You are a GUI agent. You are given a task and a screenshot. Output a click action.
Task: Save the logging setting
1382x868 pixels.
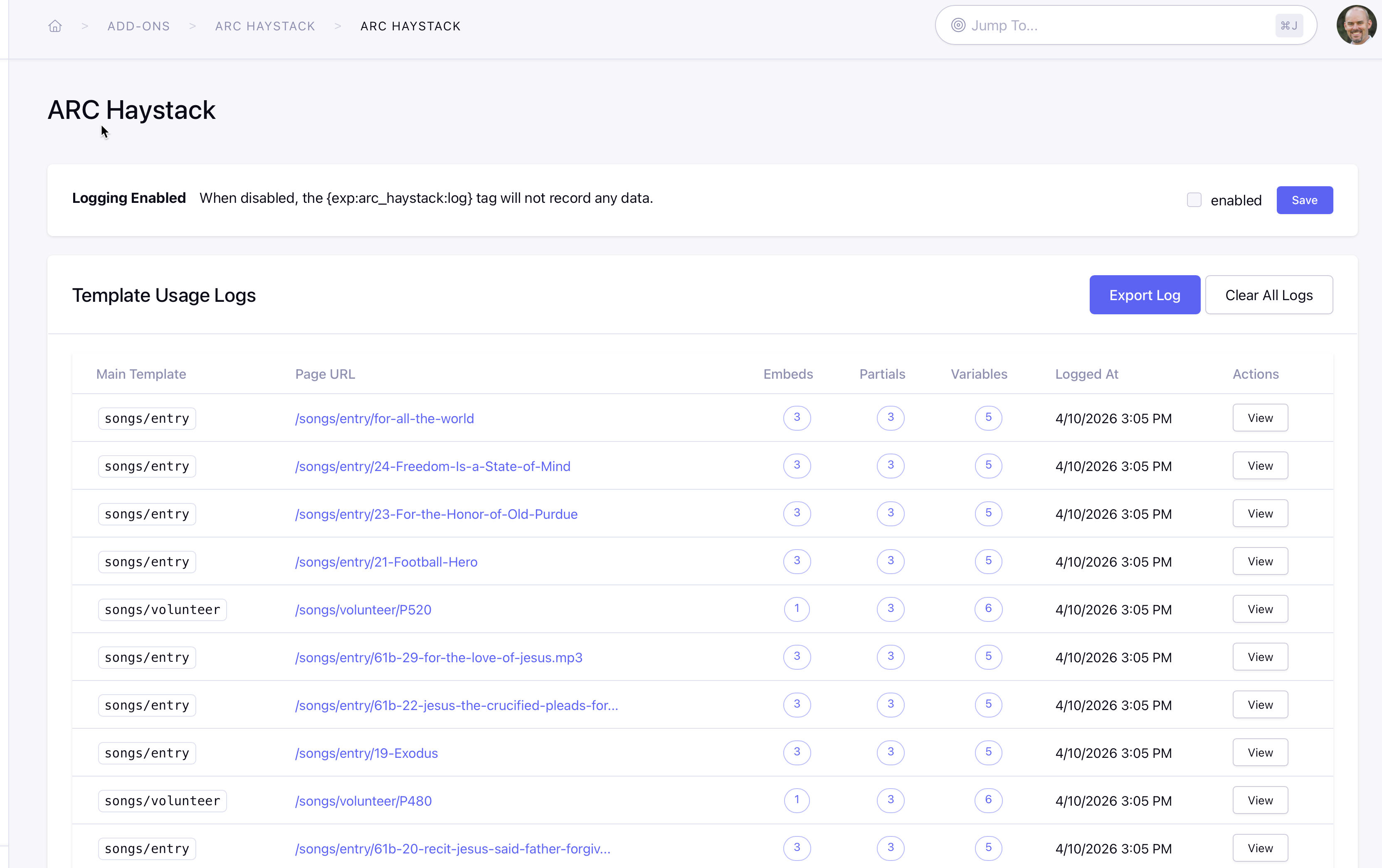1304,200
